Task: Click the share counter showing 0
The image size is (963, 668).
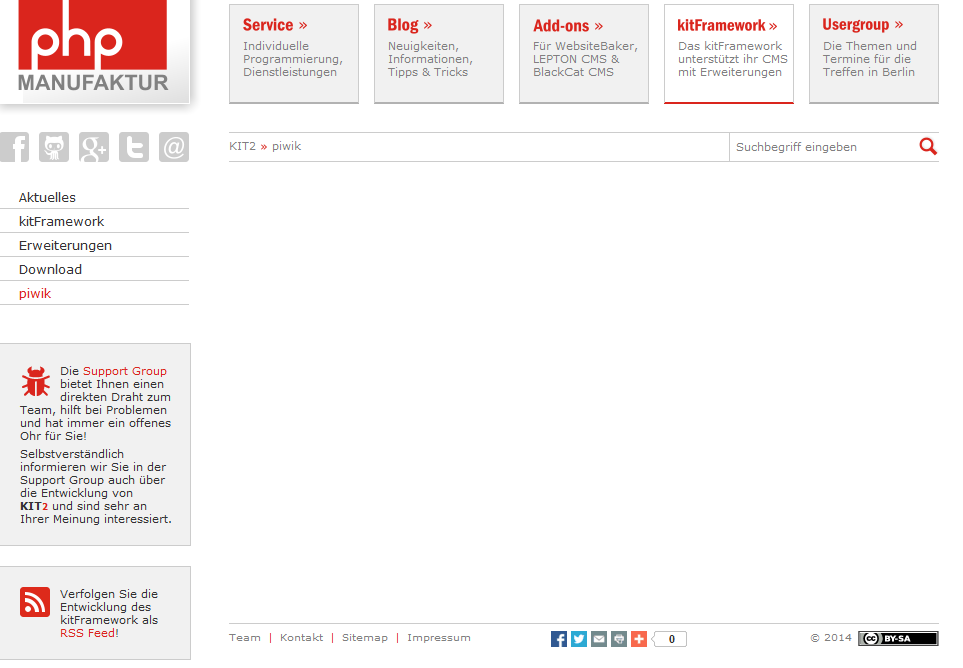Action: tap(670, 639)
